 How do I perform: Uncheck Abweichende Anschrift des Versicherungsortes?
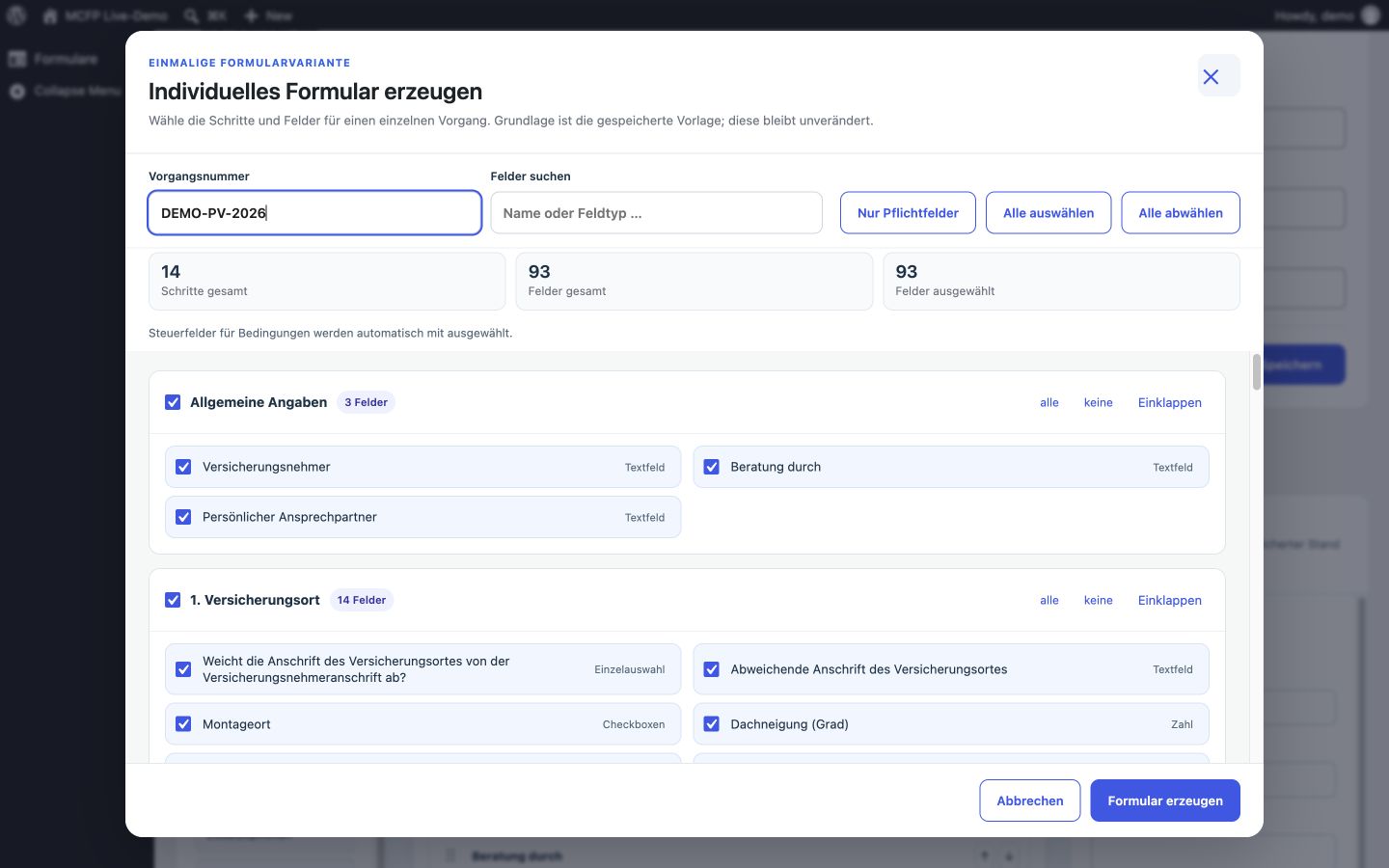pos(712,669)
